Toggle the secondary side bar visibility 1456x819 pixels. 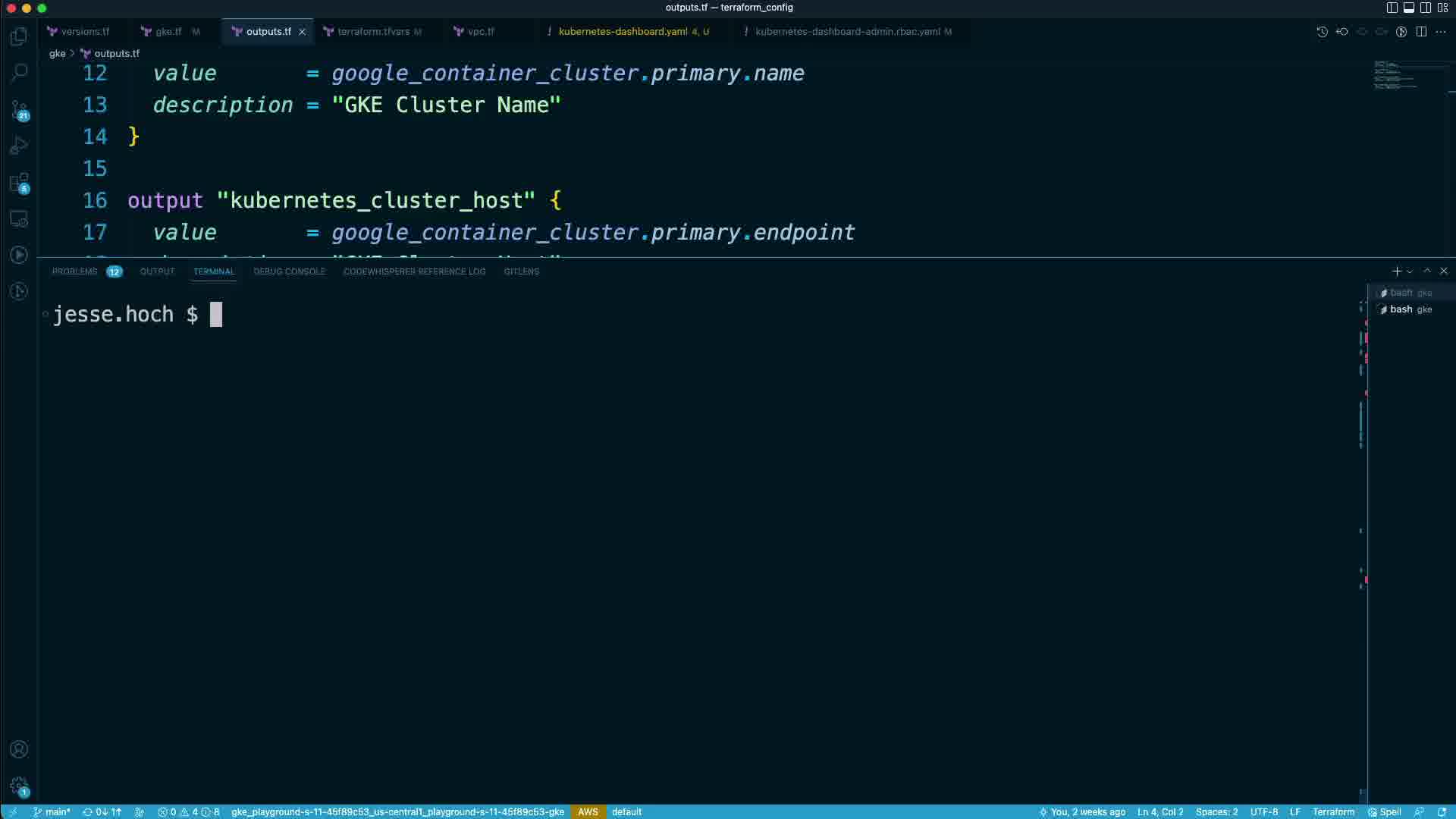pyautogui.click(x=1426, y=8)
